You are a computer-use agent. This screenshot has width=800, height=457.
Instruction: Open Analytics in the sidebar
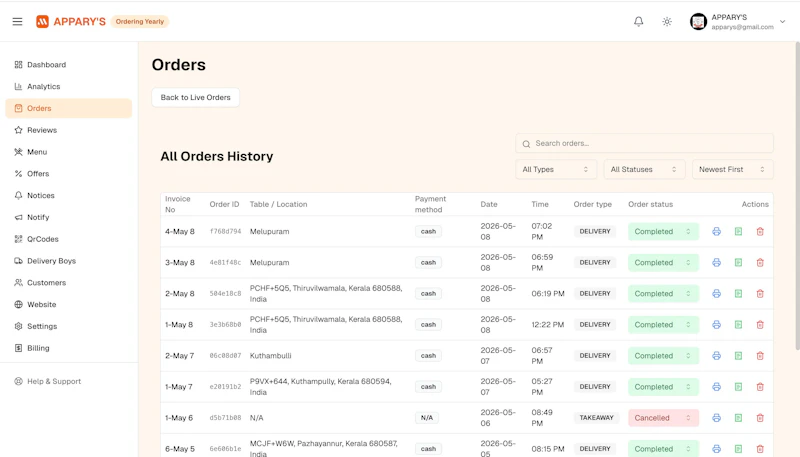(x=68, y=87)
